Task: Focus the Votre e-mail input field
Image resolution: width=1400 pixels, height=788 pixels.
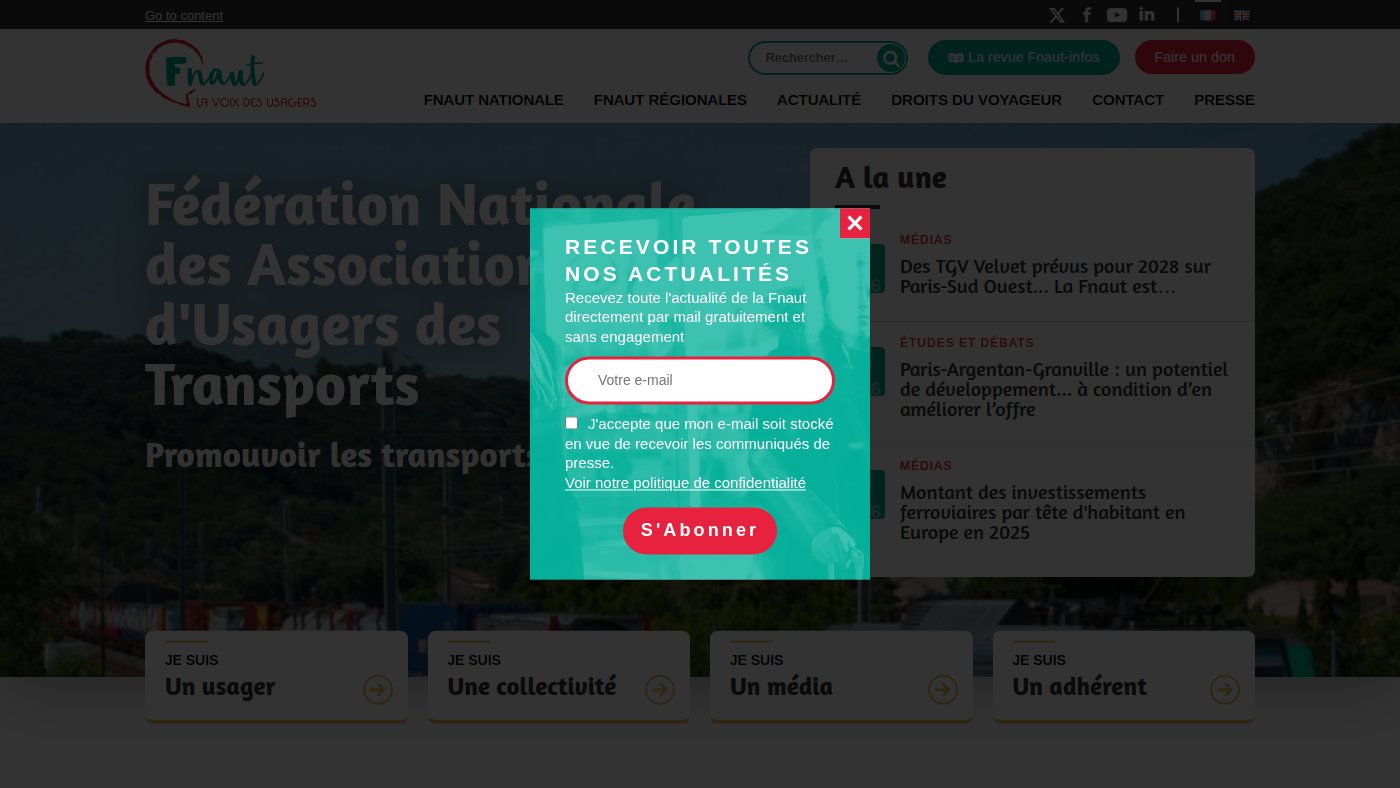Action: click(x=700, y=380)
